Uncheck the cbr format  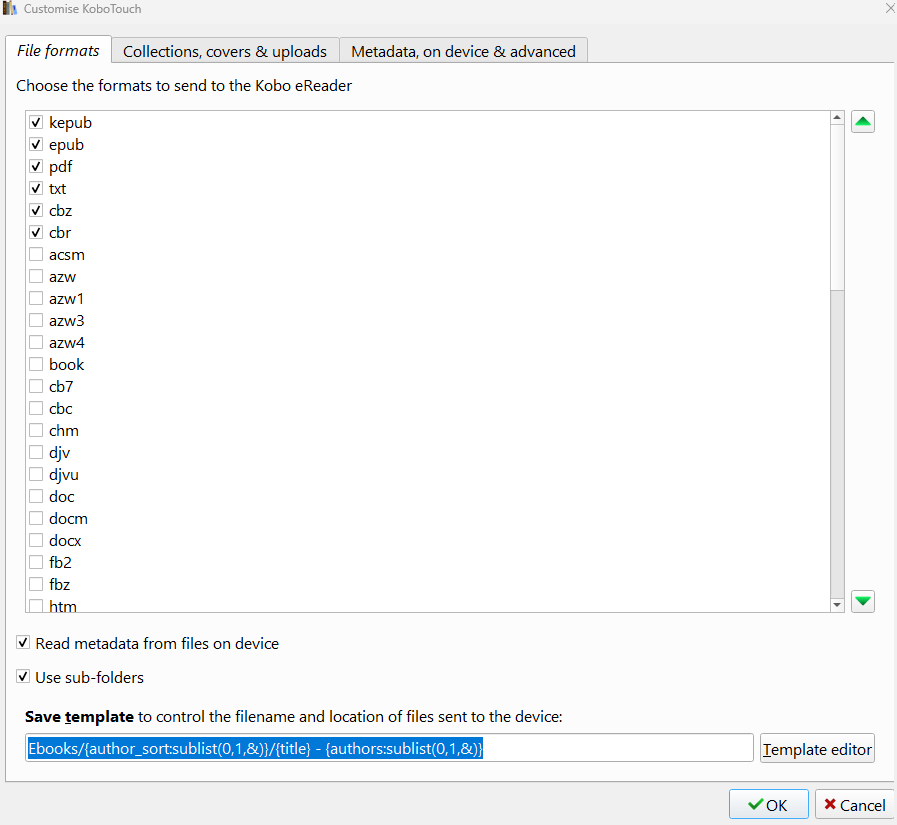(36, 232)
